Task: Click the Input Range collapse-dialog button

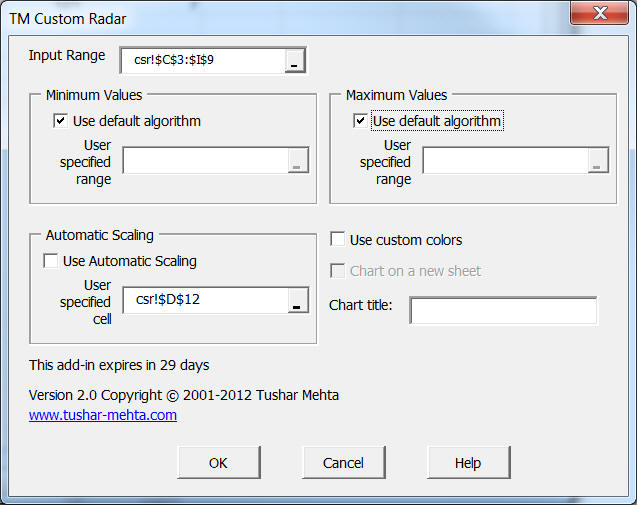Action: click(294, 61)
